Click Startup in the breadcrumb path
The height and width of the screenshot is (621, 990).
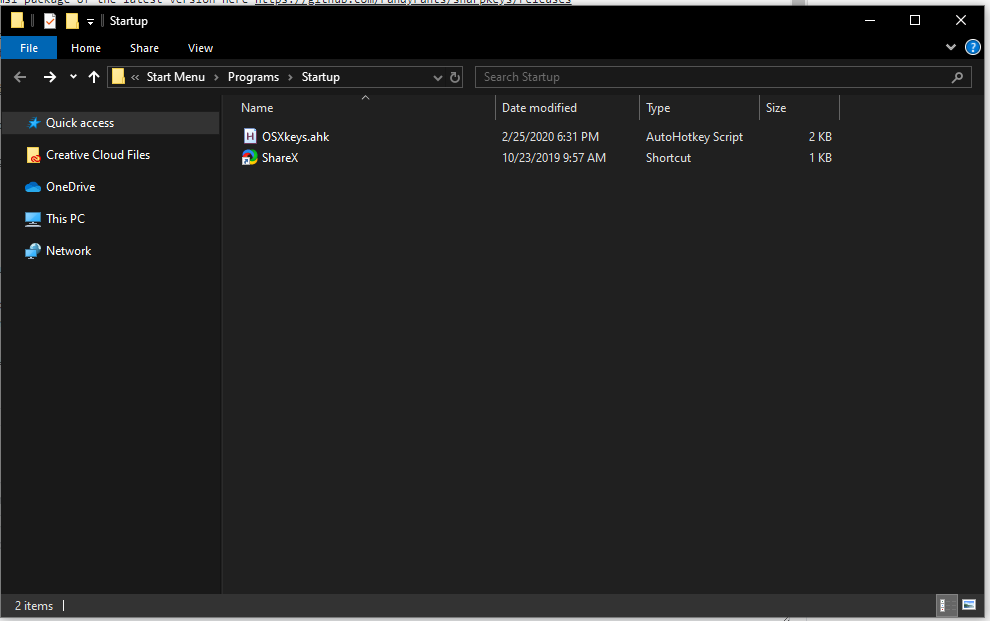click(321, 77)
